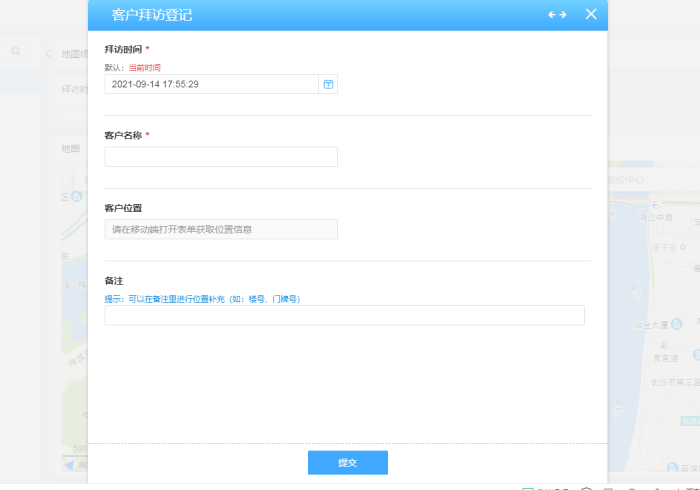The width and height of the screenshot is (700, 490).
Task: Click the map arrow icon at bottom-left corner
Action: 69,464
